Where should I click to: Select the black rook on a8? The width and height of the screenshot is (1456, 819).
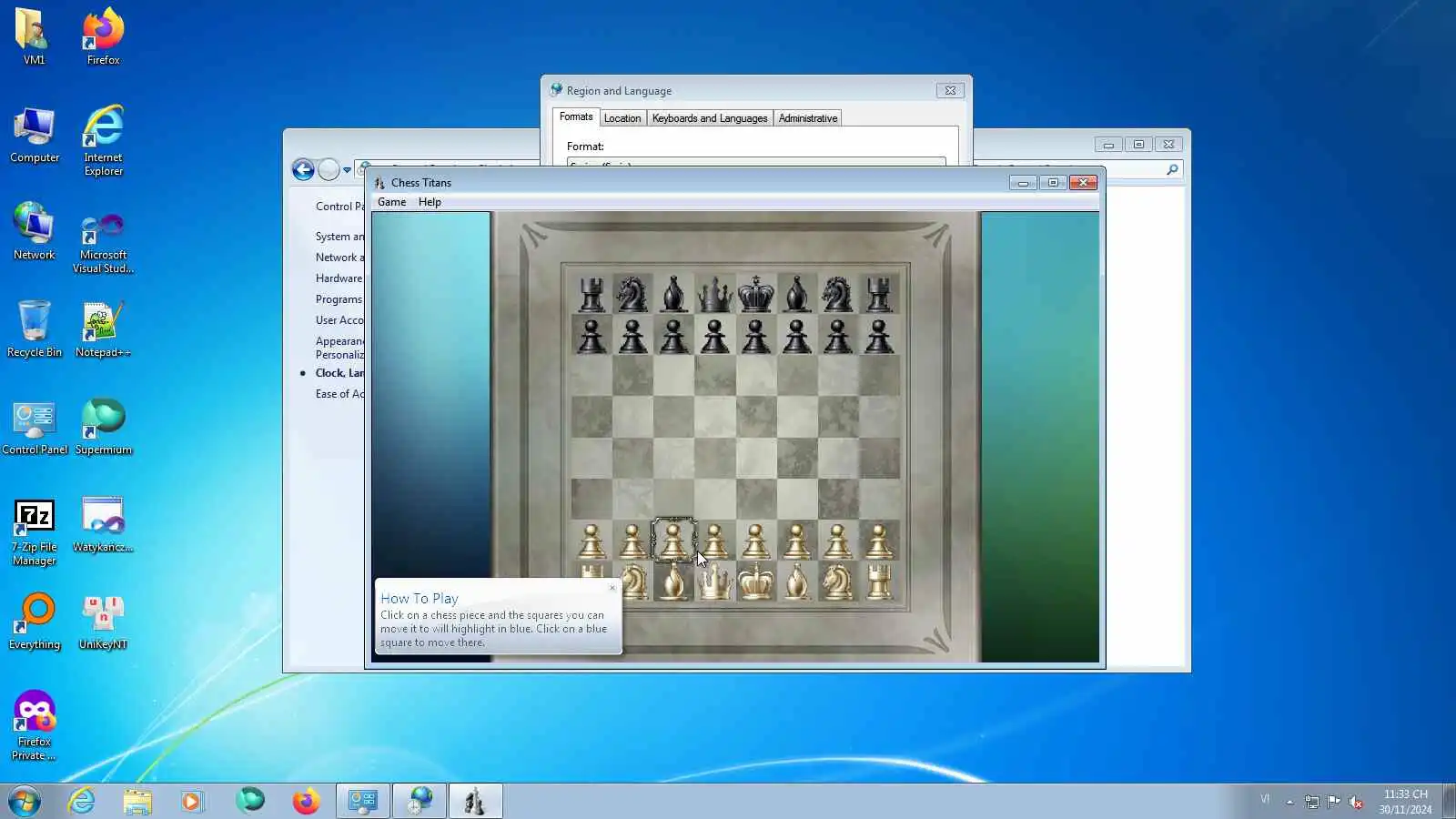591,294
